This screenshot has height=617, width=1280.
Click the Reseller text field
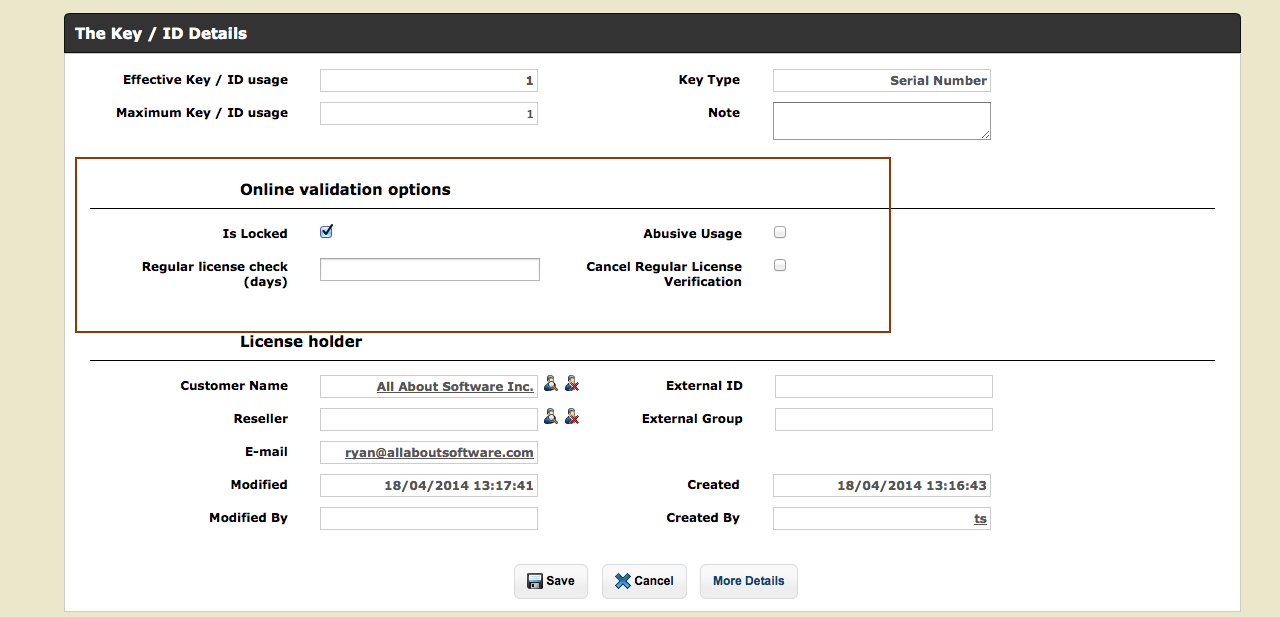[x=428, y=419]
